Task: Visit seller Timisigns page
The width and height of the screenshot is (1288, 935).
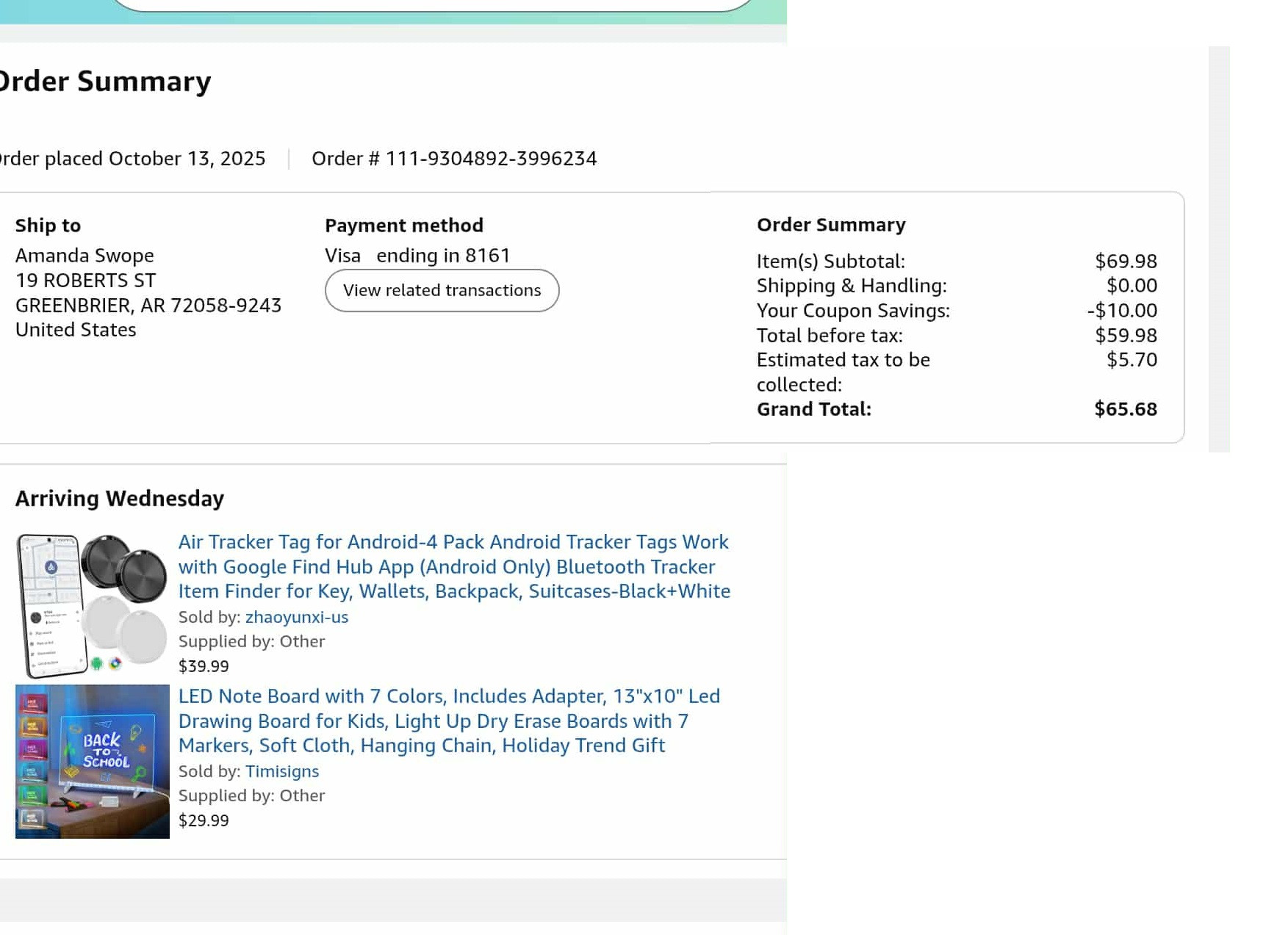Action: click(282, 771)
